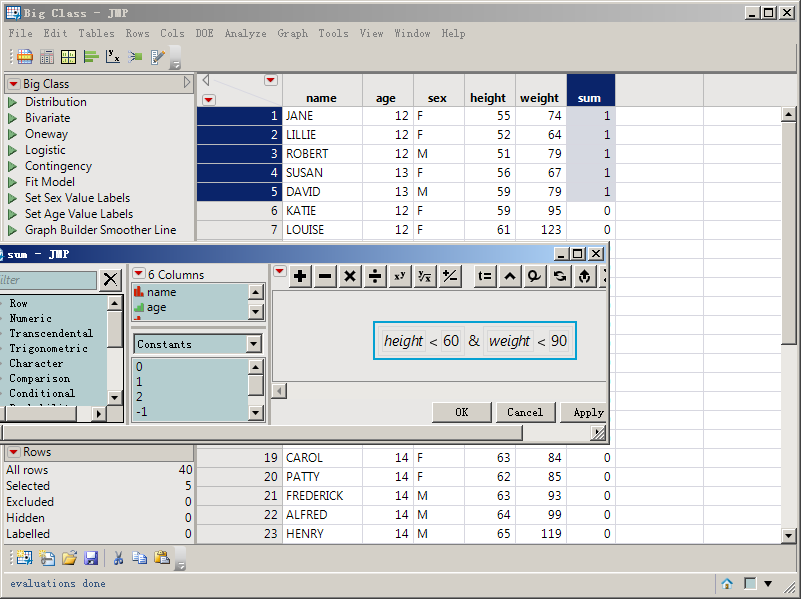Click the clear filter X button

click(112, 280)
